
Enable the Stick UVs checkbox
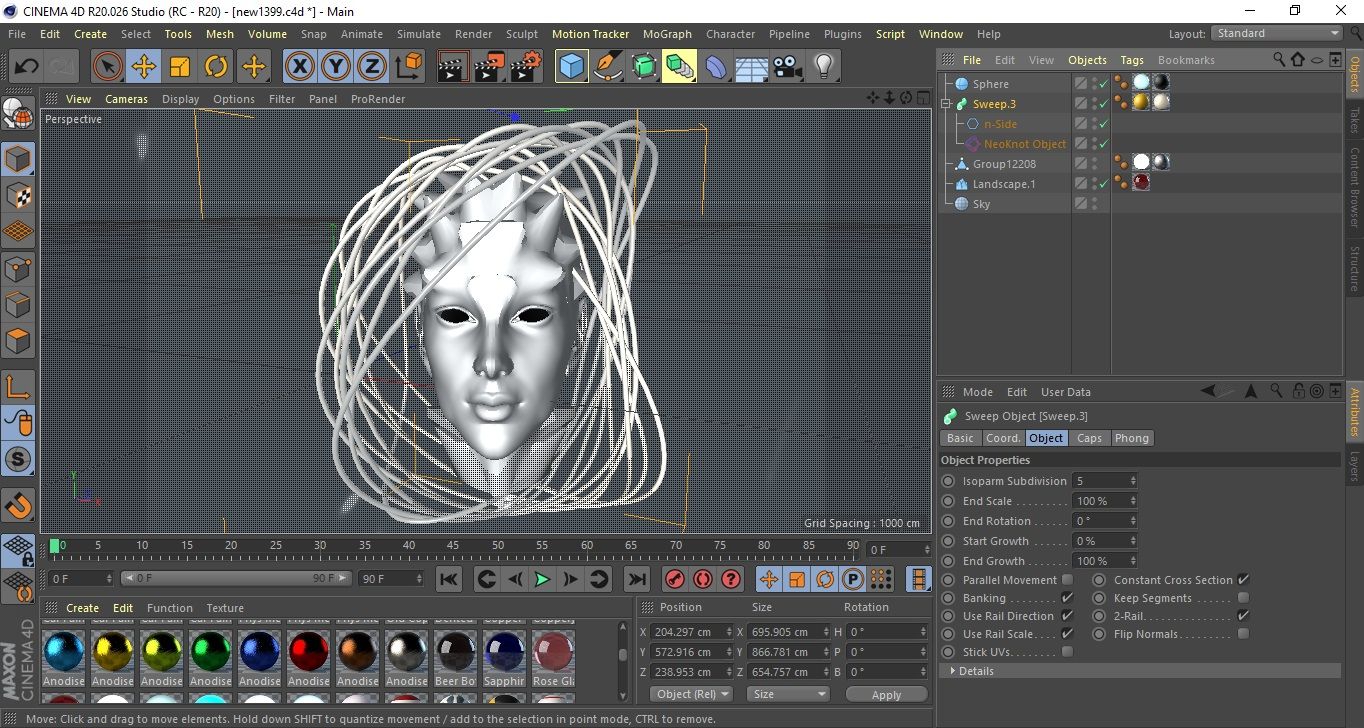[x=1067, y=652]
